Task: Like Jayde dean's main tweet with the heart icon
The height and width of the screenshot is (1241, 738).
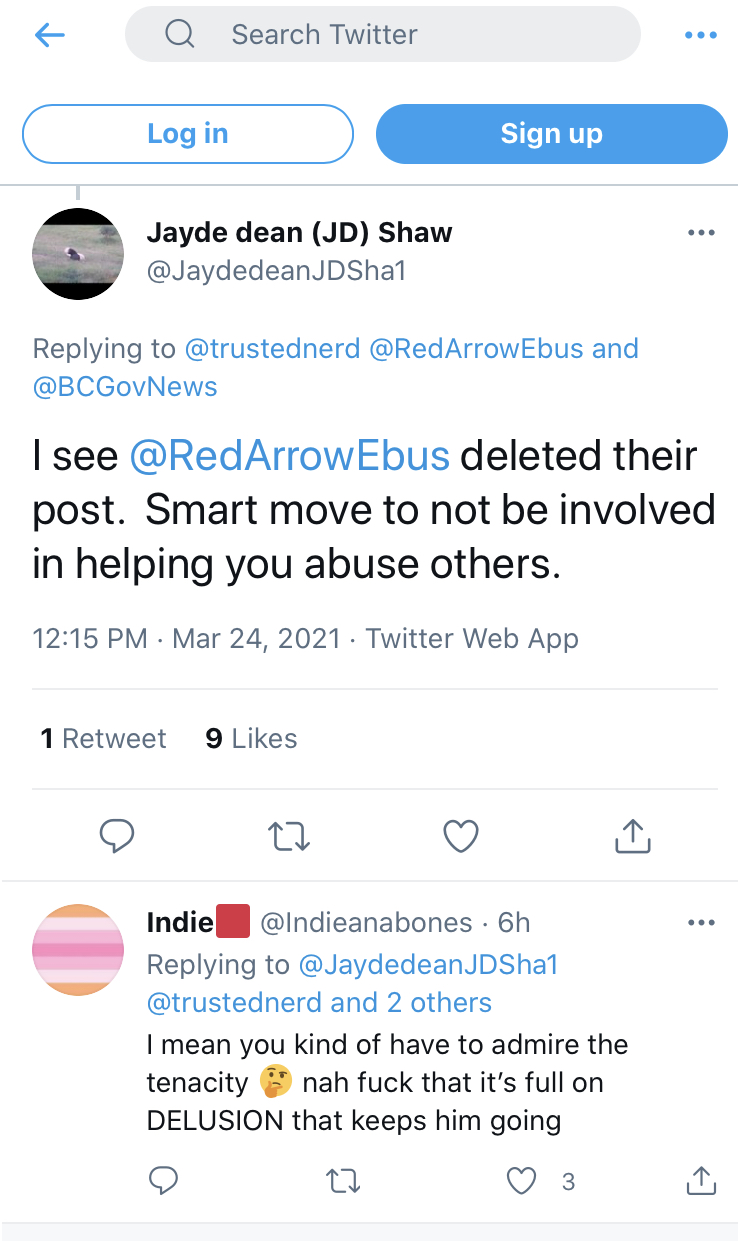Action: (x=461, y=835)
